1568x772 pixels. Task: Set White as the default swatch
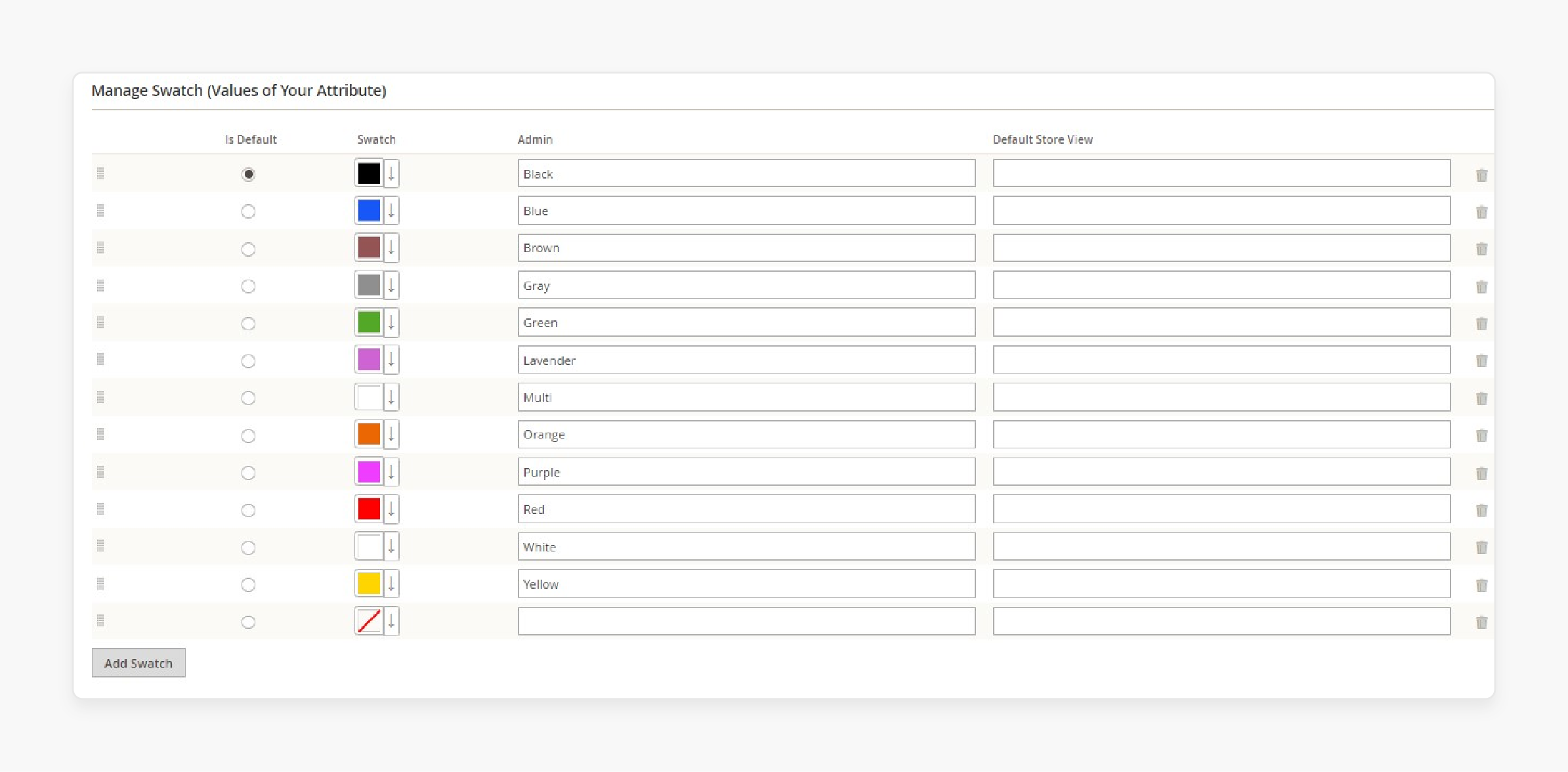pos(248,547)
